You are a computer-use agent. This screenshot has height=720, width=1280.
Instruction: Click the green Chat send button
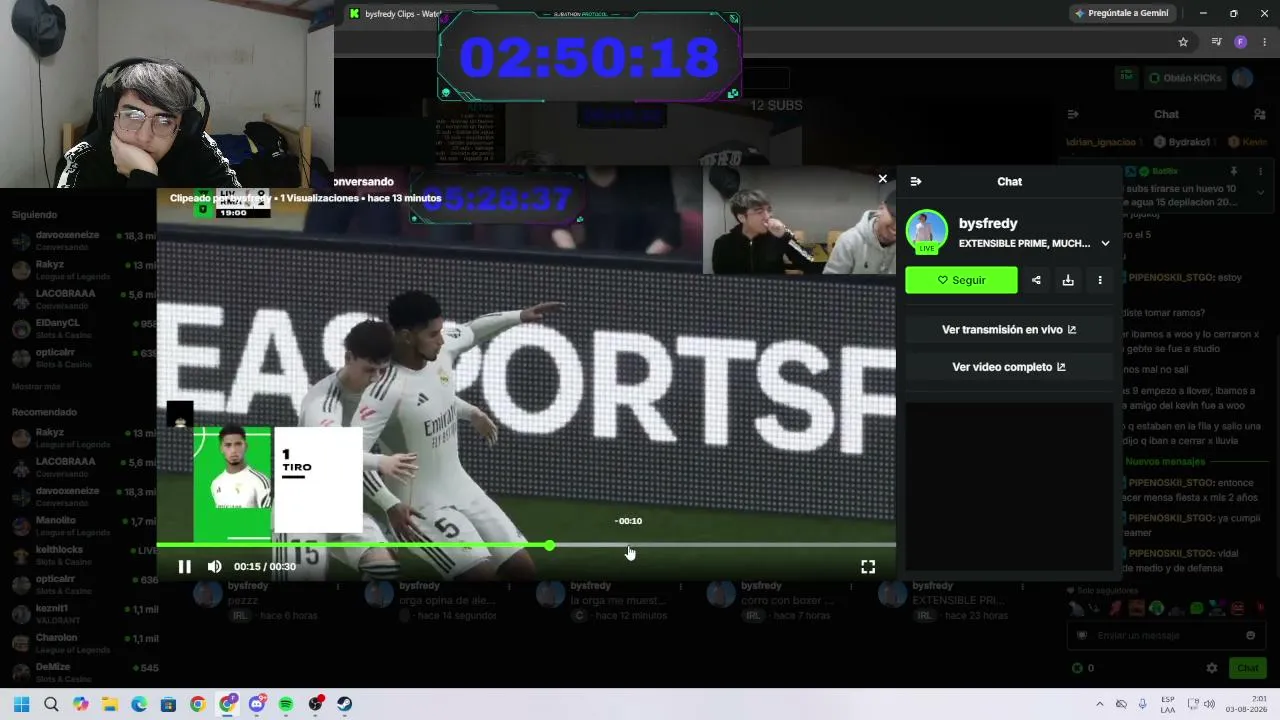pos(1248,668)
